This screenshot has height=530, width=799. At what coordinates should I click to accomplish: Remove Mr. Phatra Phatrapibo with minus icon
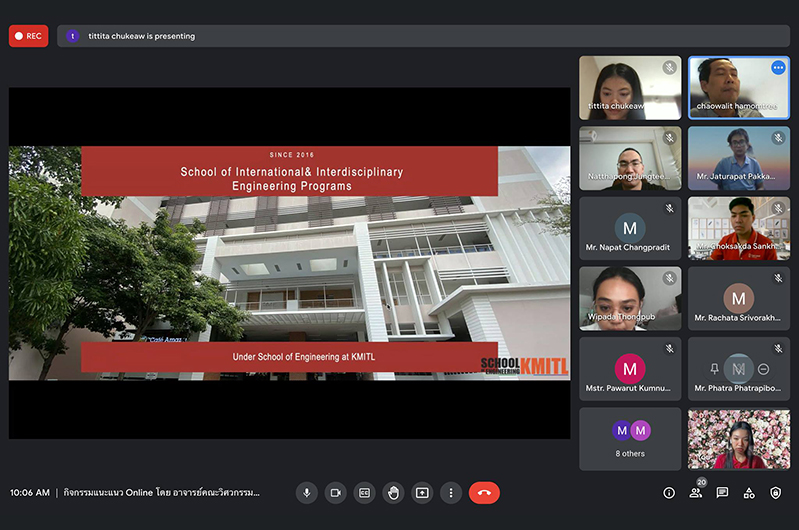(763, 368)
